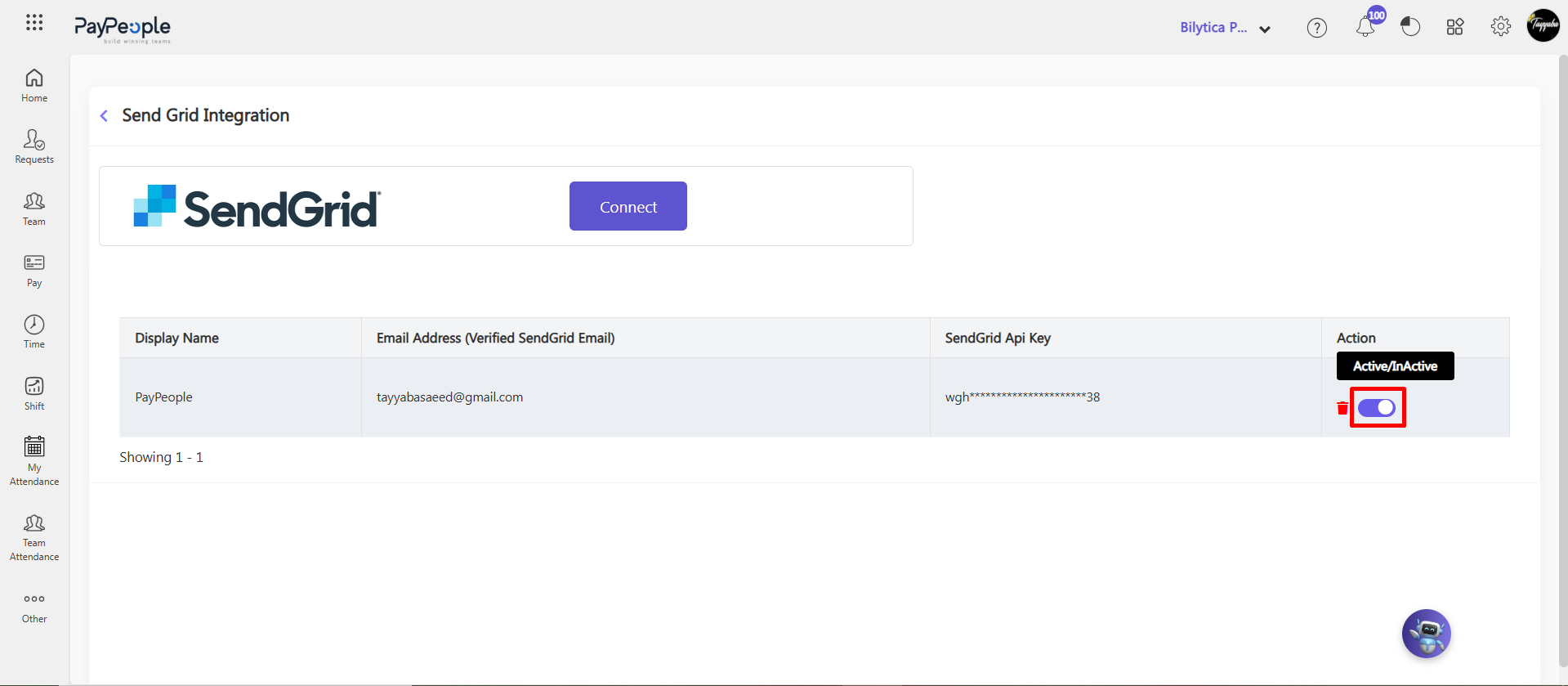This screenshot has width=1568, height=686.
Task: Open the apps grid menu
Action: tap(34, 23)
